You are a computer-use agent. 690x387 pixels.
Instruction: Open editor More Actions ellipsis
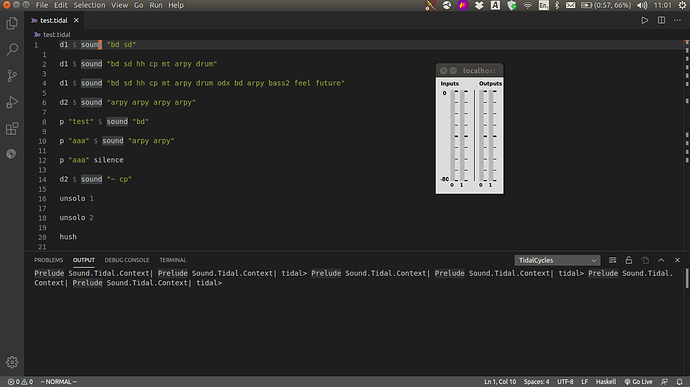677,20
